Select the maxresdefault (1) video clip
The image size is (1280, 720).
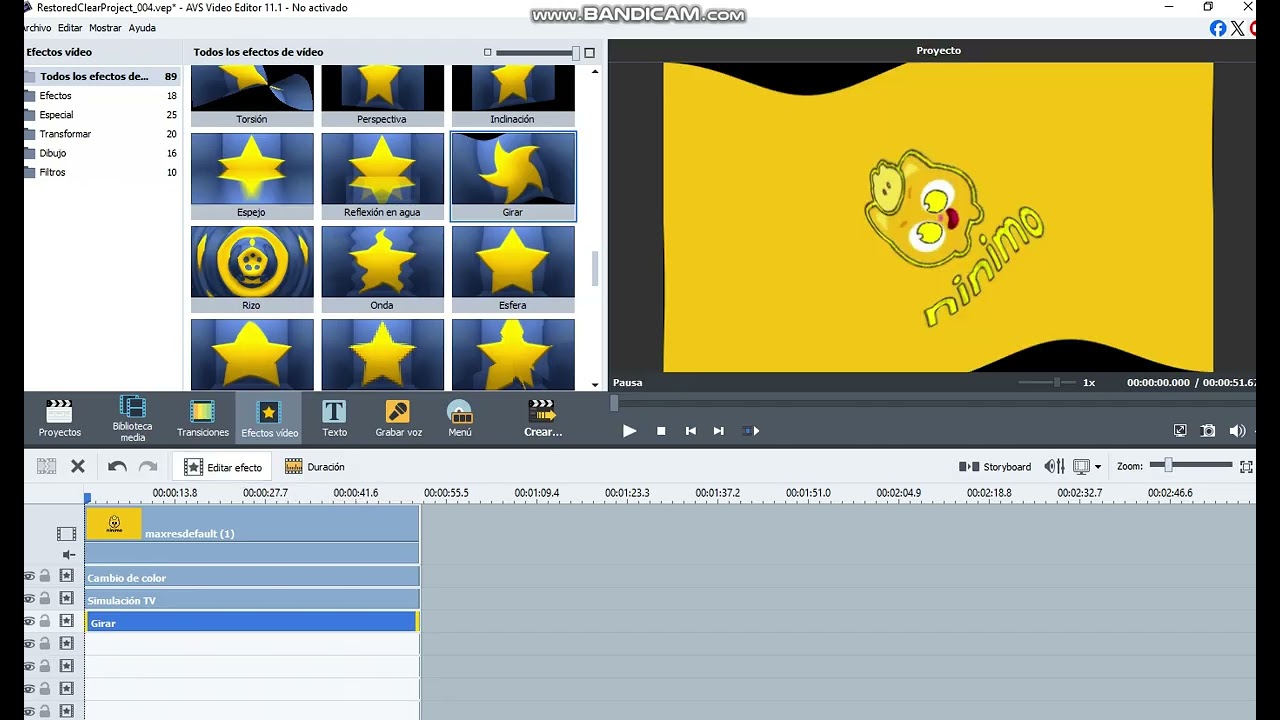[252, 524]
